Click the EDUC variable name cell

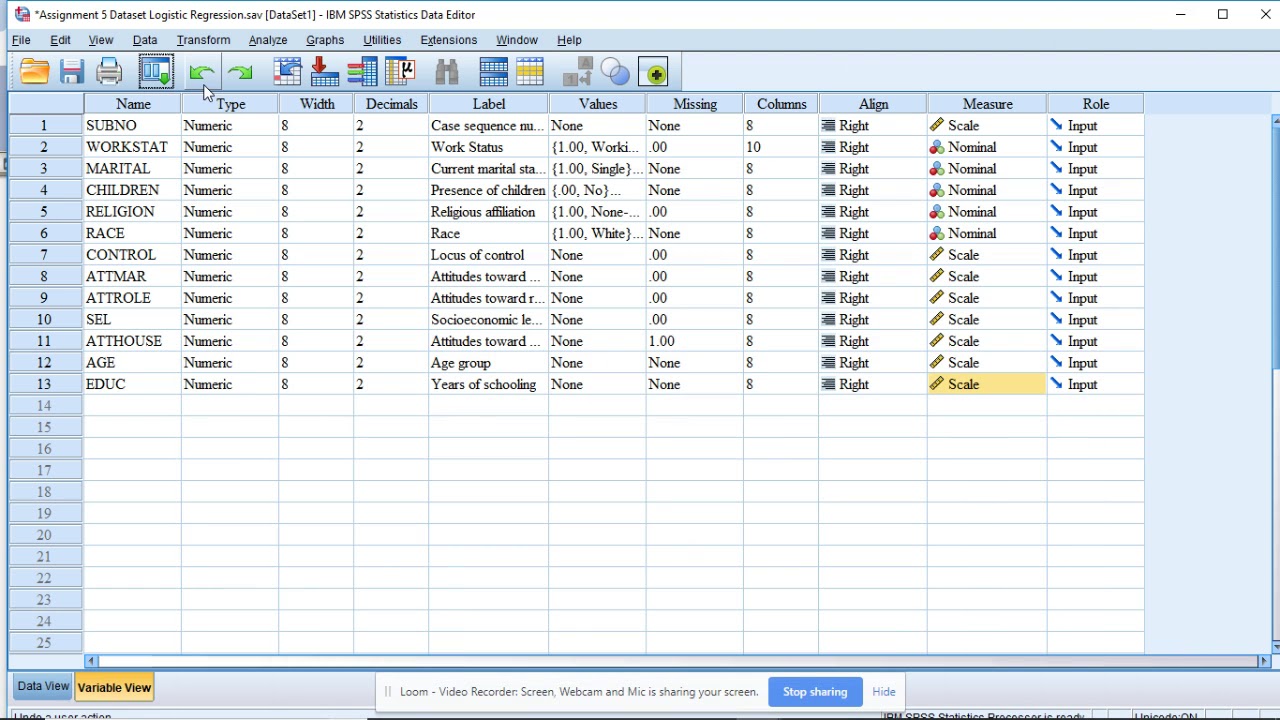pyautogui.click(x=133, y=384)
